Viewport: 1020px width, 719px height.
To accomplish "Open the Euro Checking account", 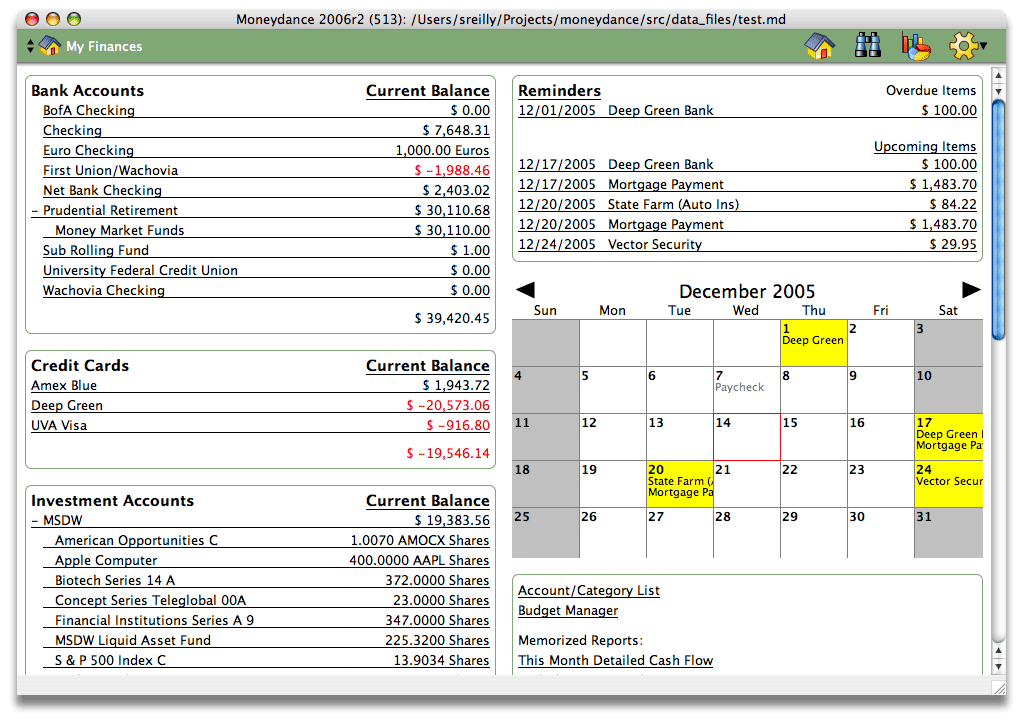I will [88, 150].
